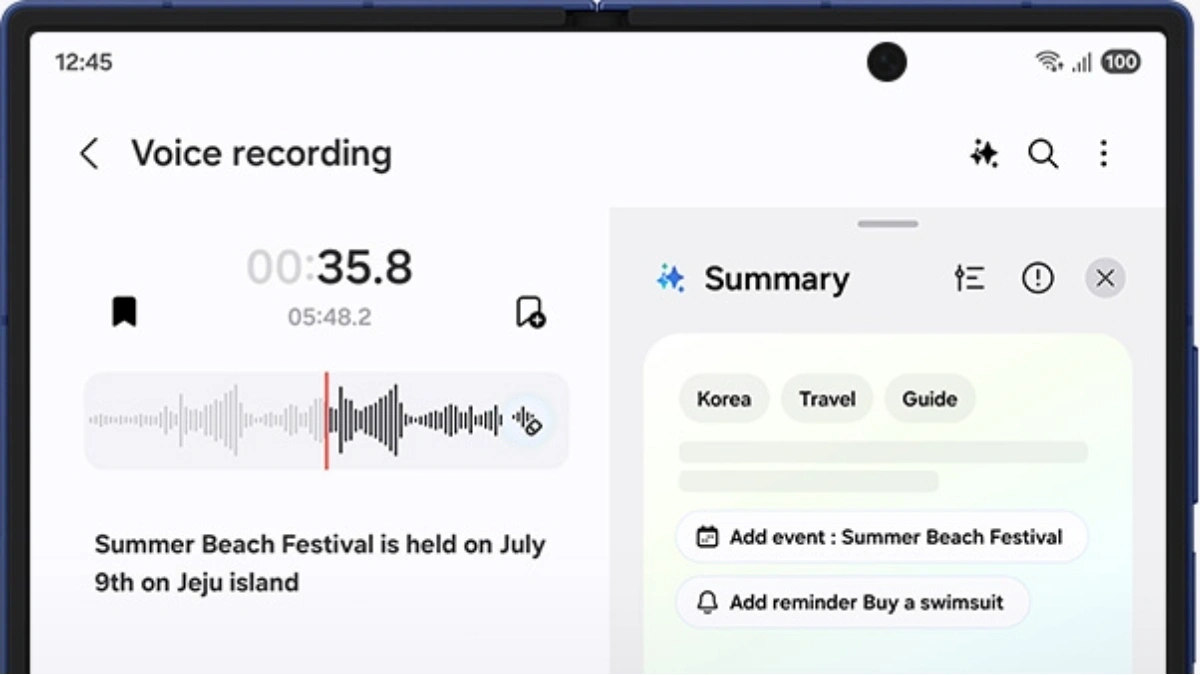Open the three-dot more options menu
This screenshot has width=1200, height=675.
tap(1103, 154)
